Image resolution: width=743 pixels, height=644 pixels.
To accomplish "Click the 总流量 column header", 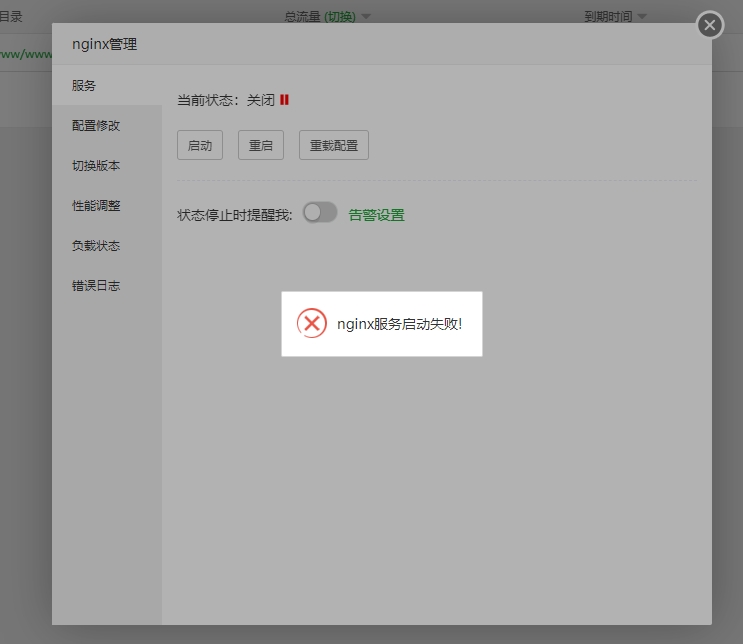I will pos(302,17).
